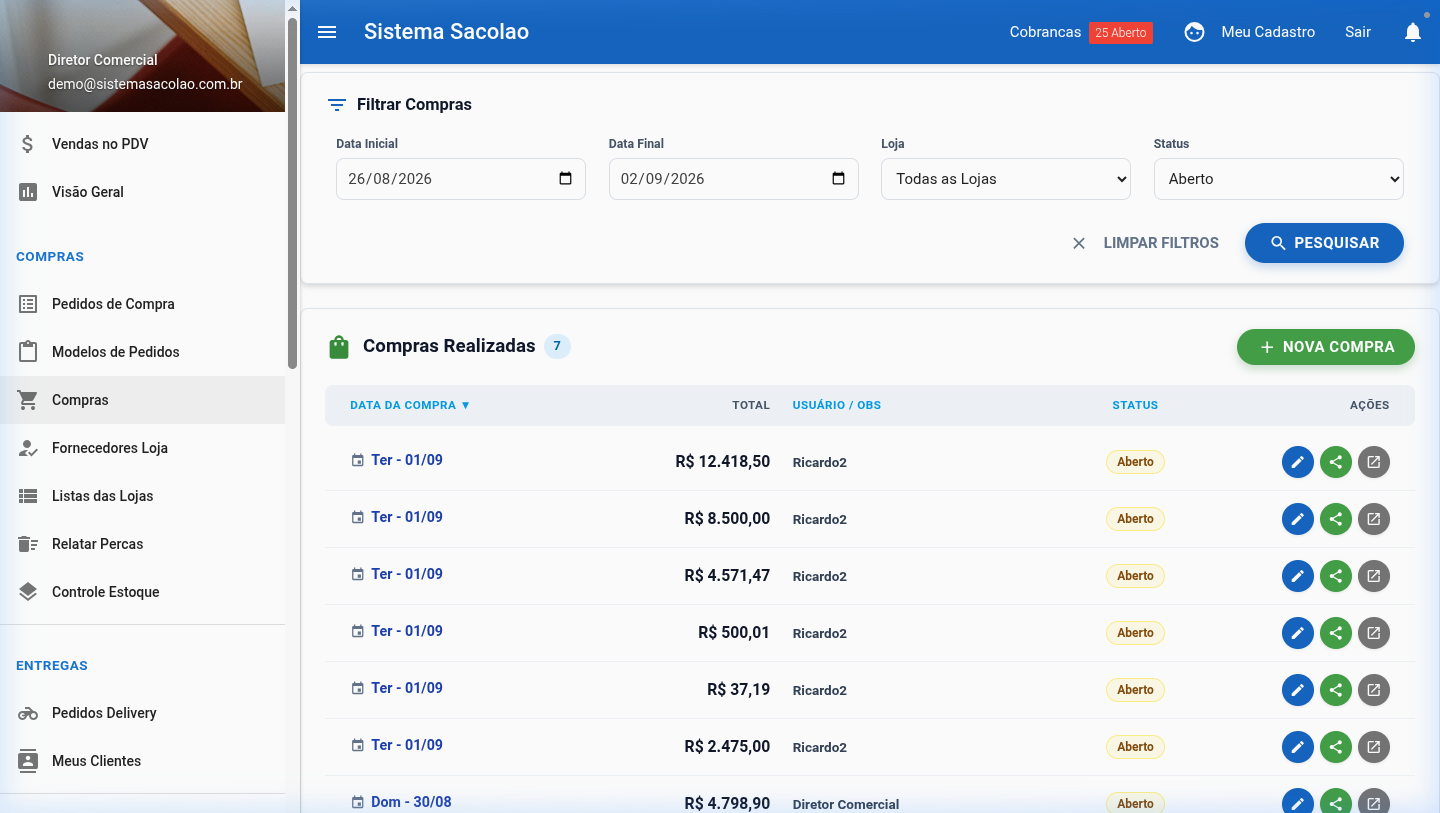1440x813 pixels.
Task: Share the R$ 37,19 purchase
Action: (x=1336, y=690)
